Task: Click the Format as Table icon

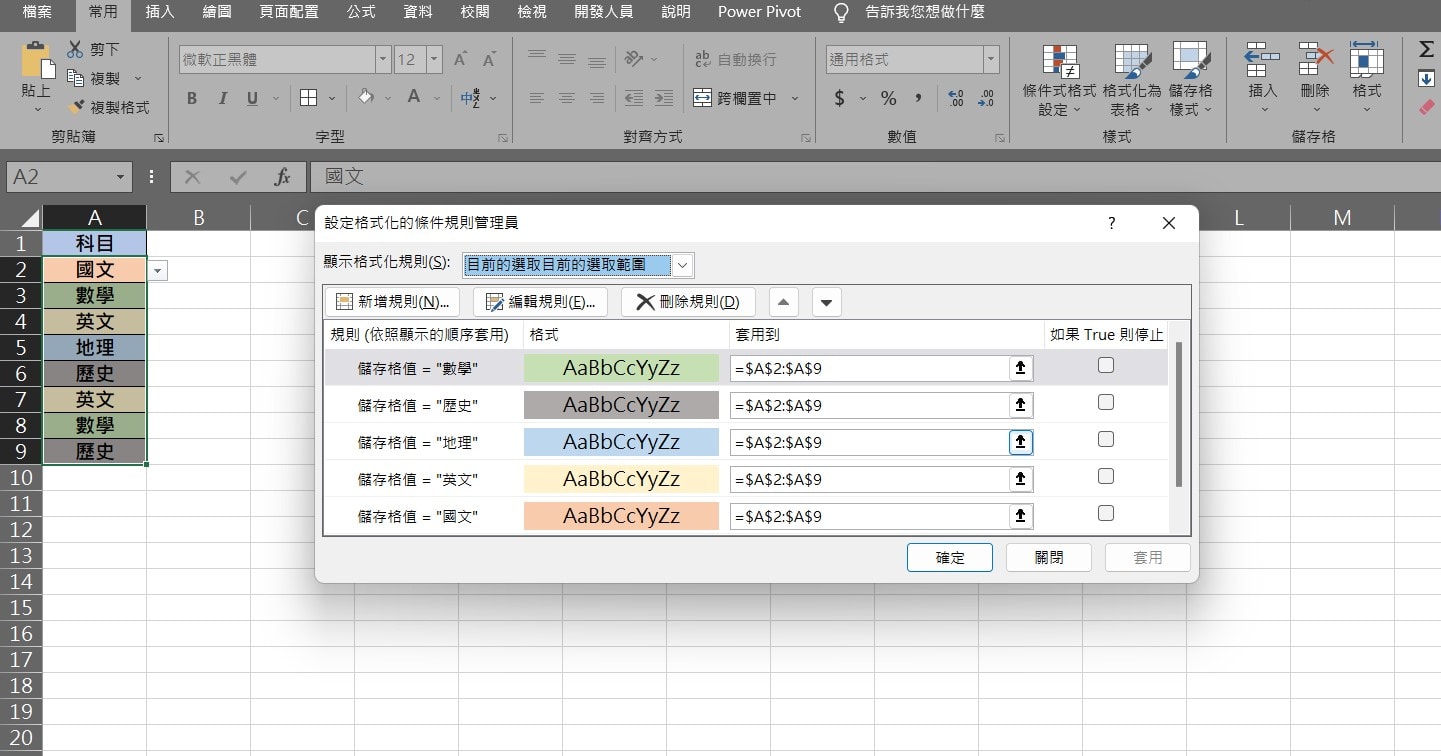Action: coord(1132,61)
